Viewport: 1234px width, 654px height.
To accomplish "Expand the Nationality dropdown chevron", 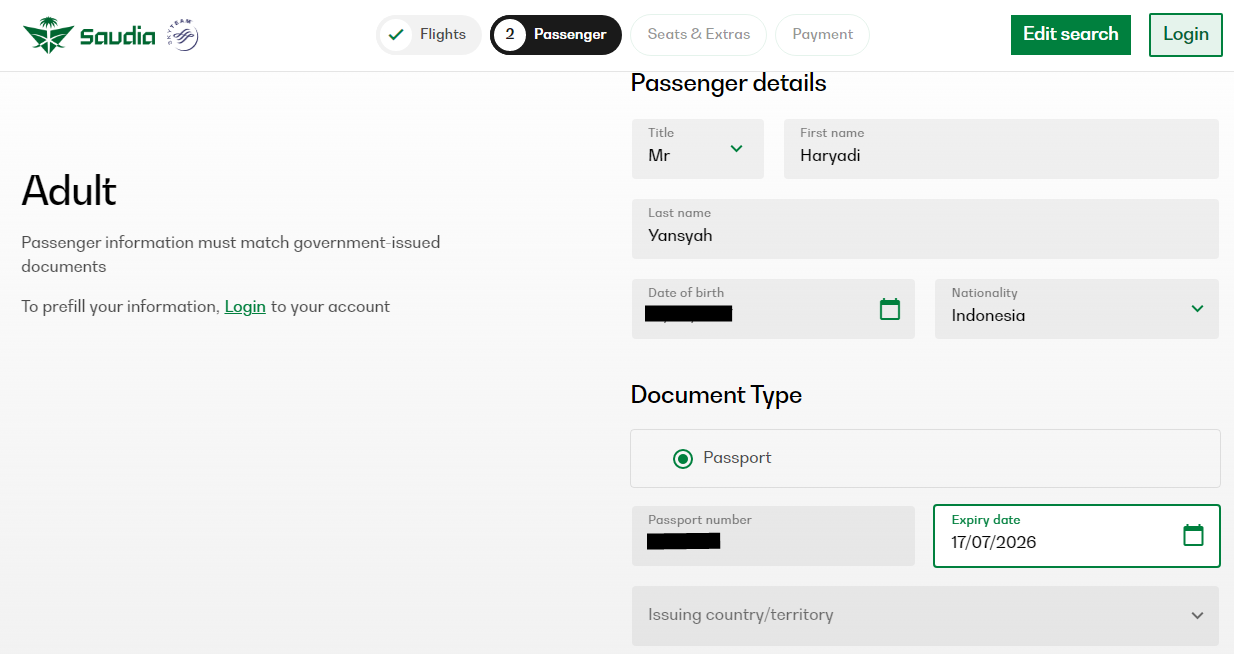I will coord(1197,309).
